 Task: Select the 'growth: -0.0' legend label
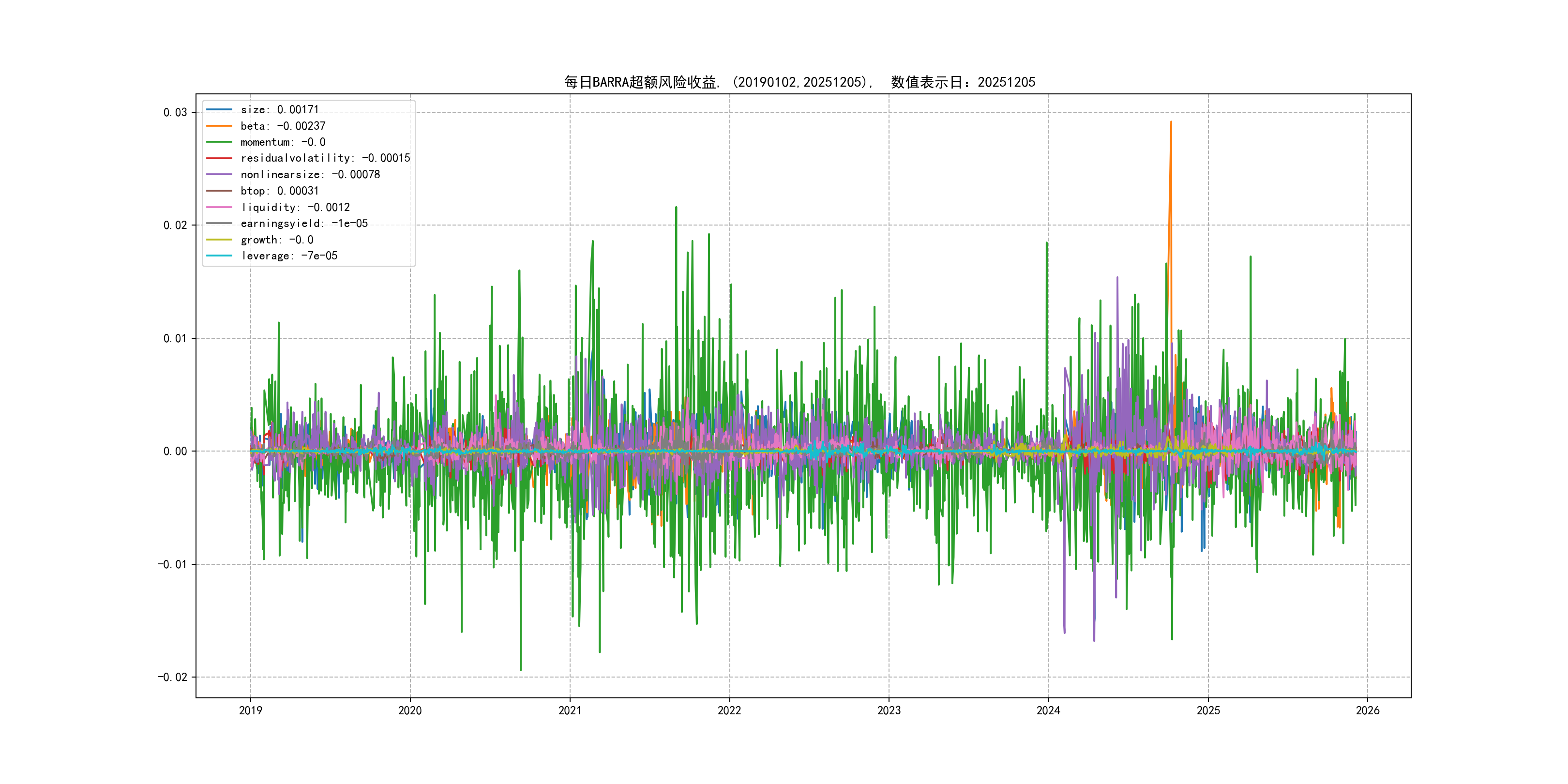[277, 240]
